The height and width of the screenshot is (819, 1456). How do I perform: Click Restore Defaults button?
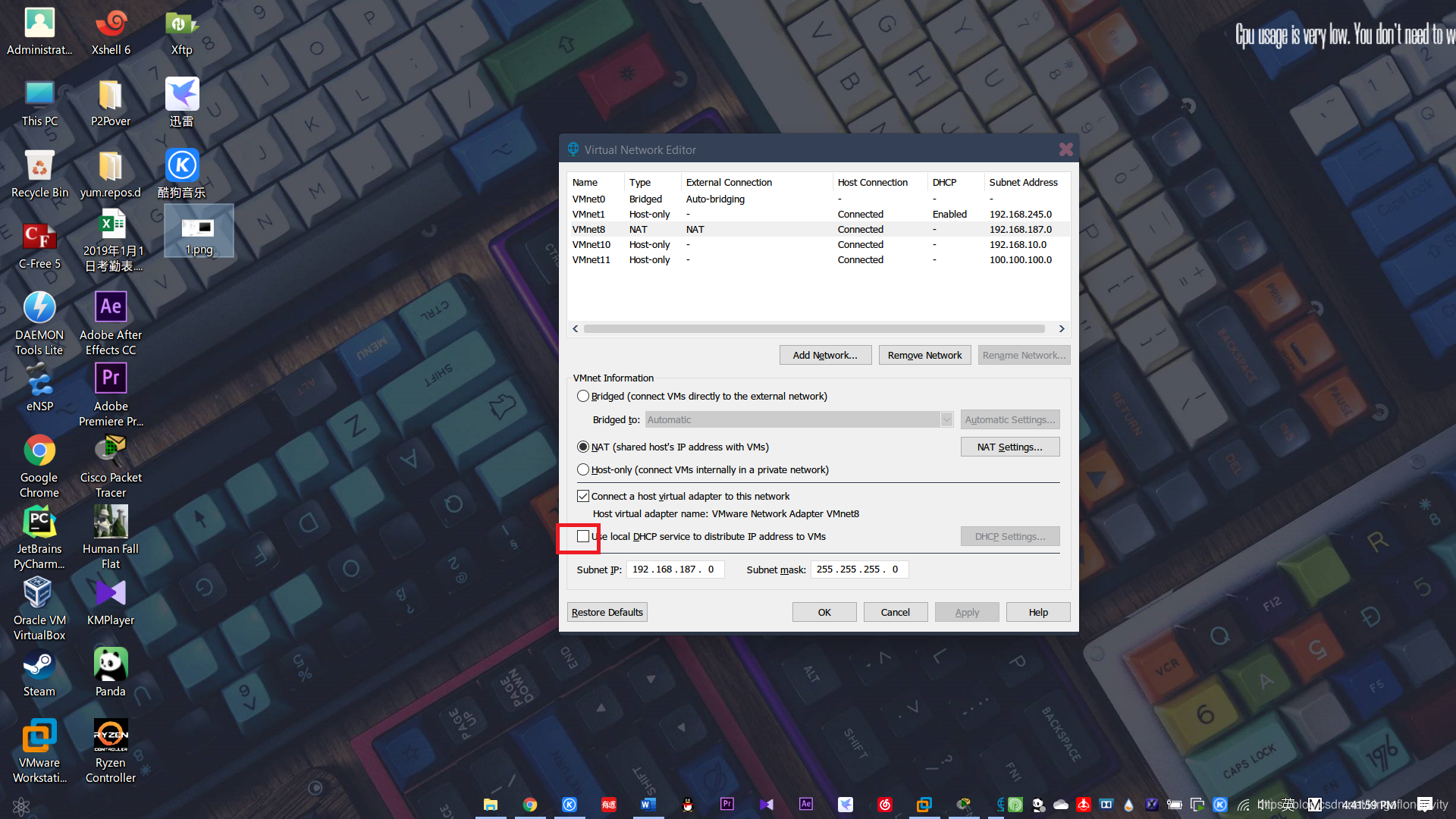(x=607, y=611)
